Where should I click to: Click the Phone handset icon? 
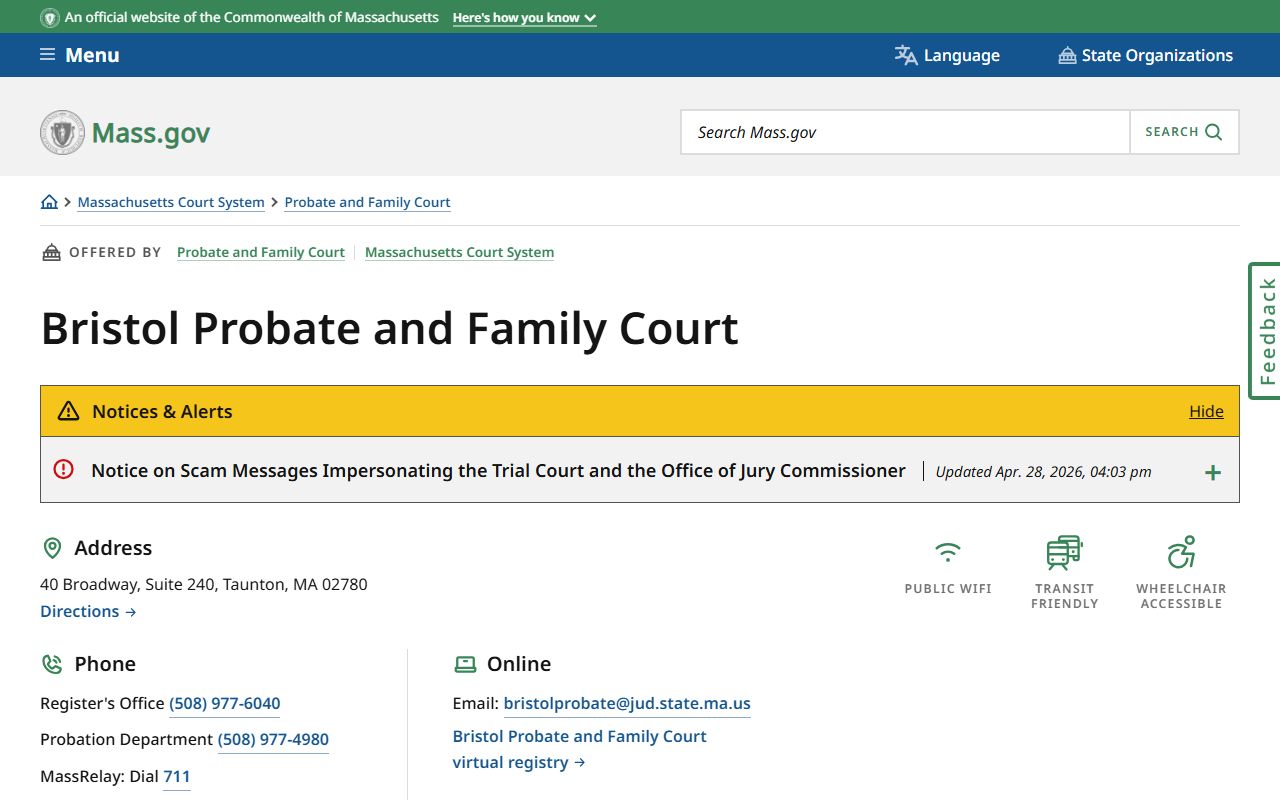coord(52,664)
